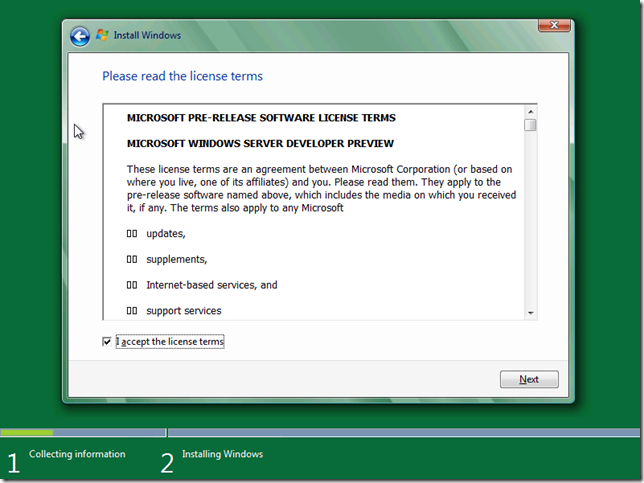Click the 'supplements,' list entry
The image size is (644, 483).
click(x=177, y=260)
